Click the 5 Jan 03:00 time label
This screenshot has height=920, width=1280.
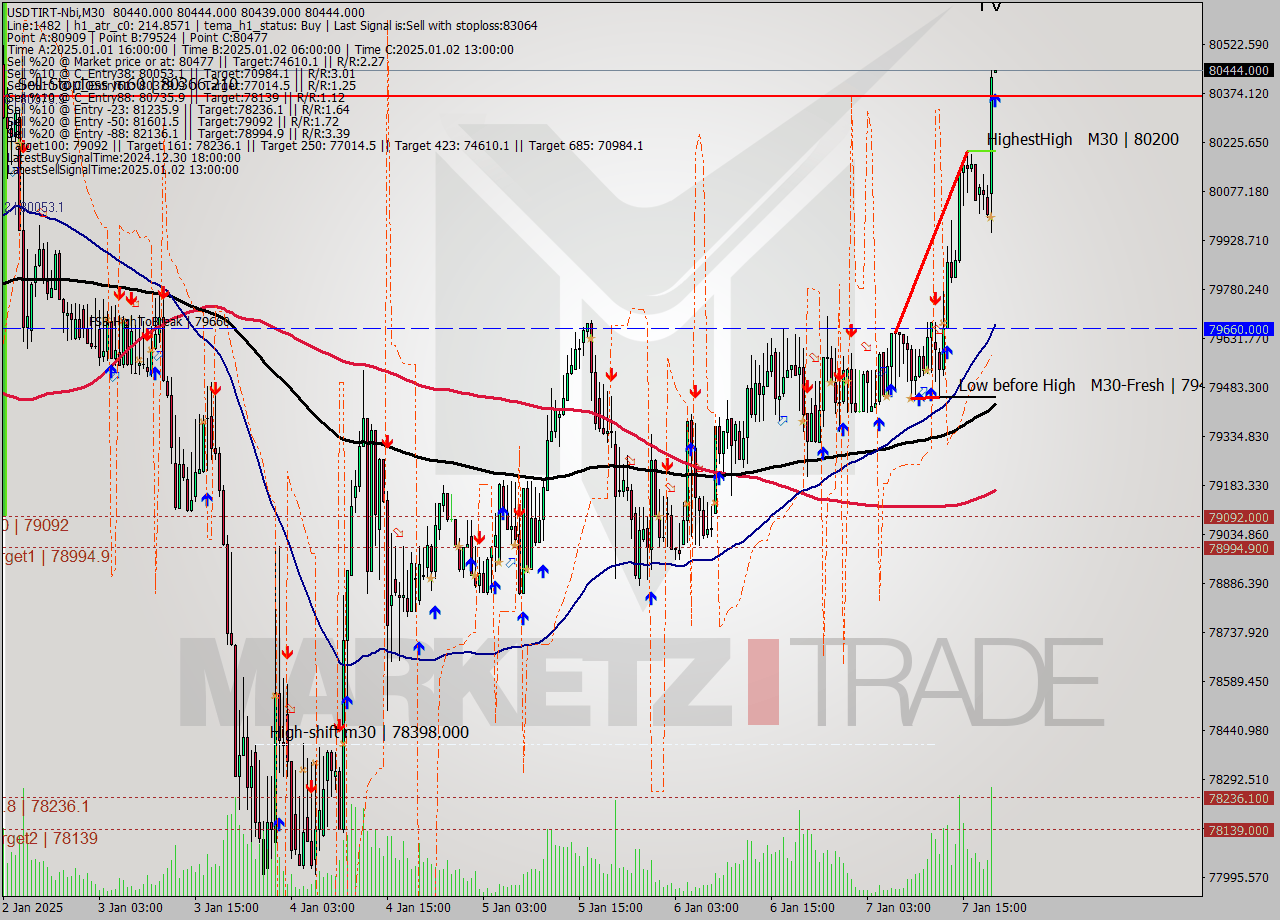click(x=514, y=908)
